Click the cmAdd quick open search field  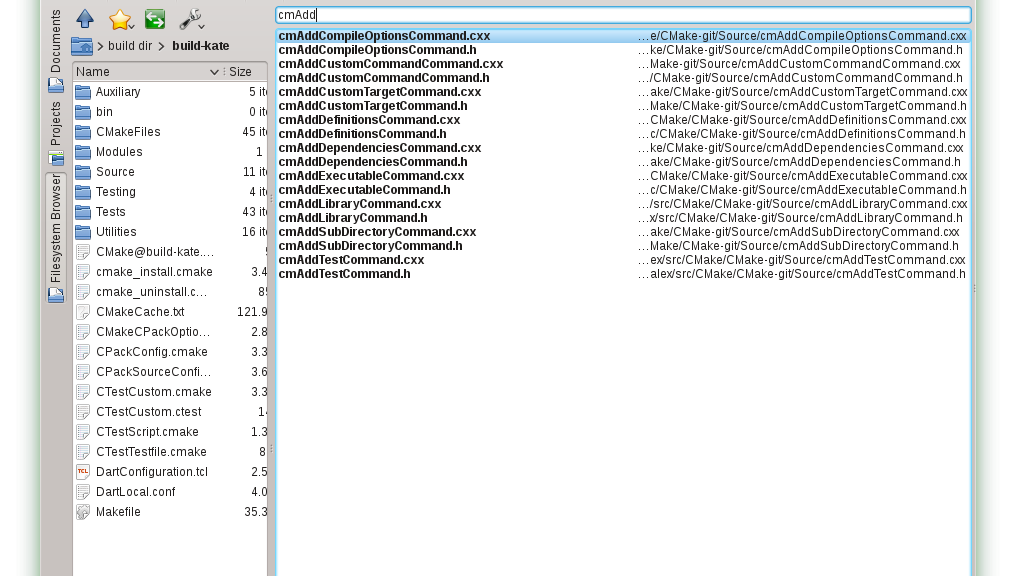point(622,15)
